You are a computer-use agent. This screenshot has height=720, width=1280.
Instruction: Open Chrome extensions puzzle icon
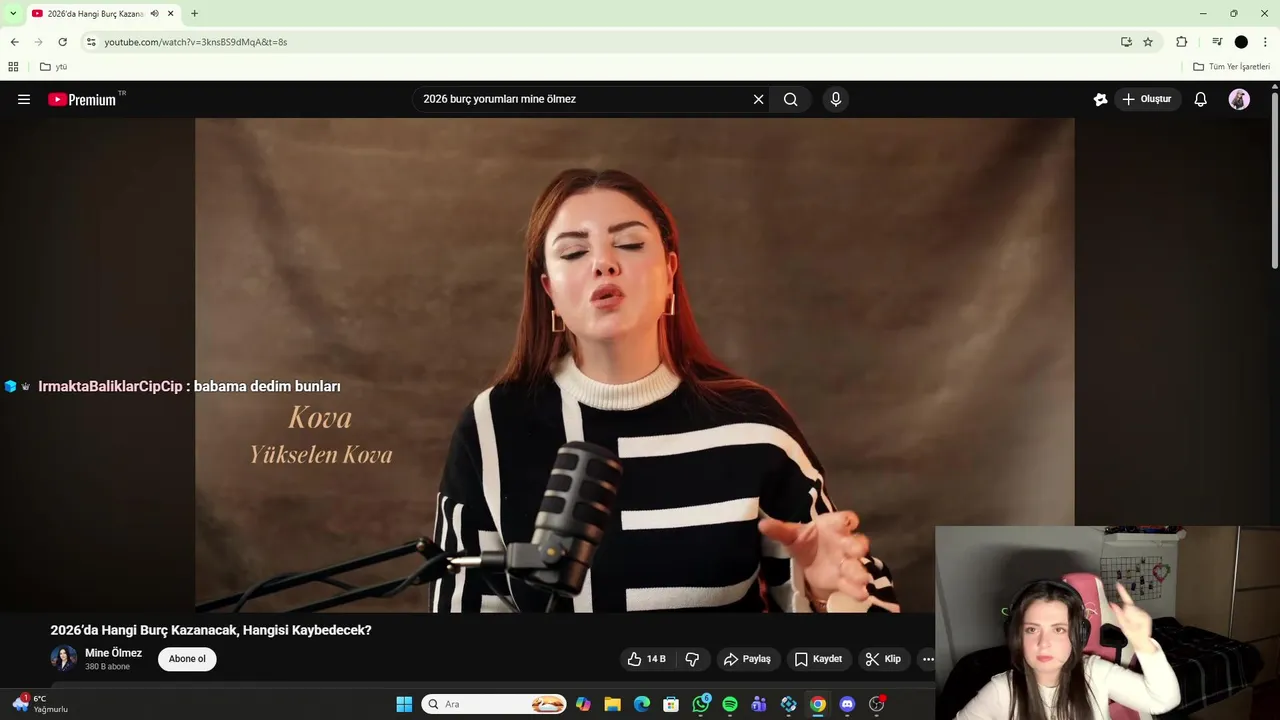[x=1181, y=42]
